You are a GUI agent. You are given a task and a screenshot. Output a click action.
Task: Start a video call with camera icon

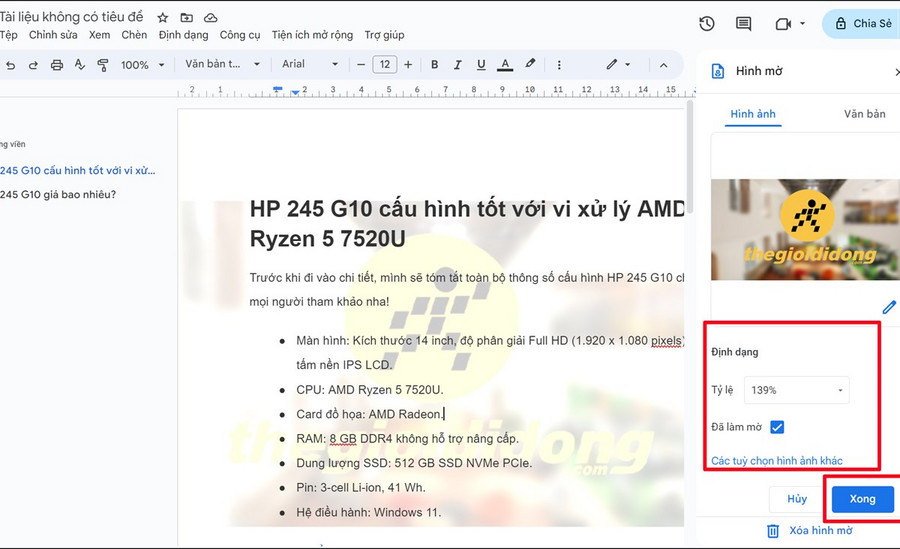[x=783, y=24]
